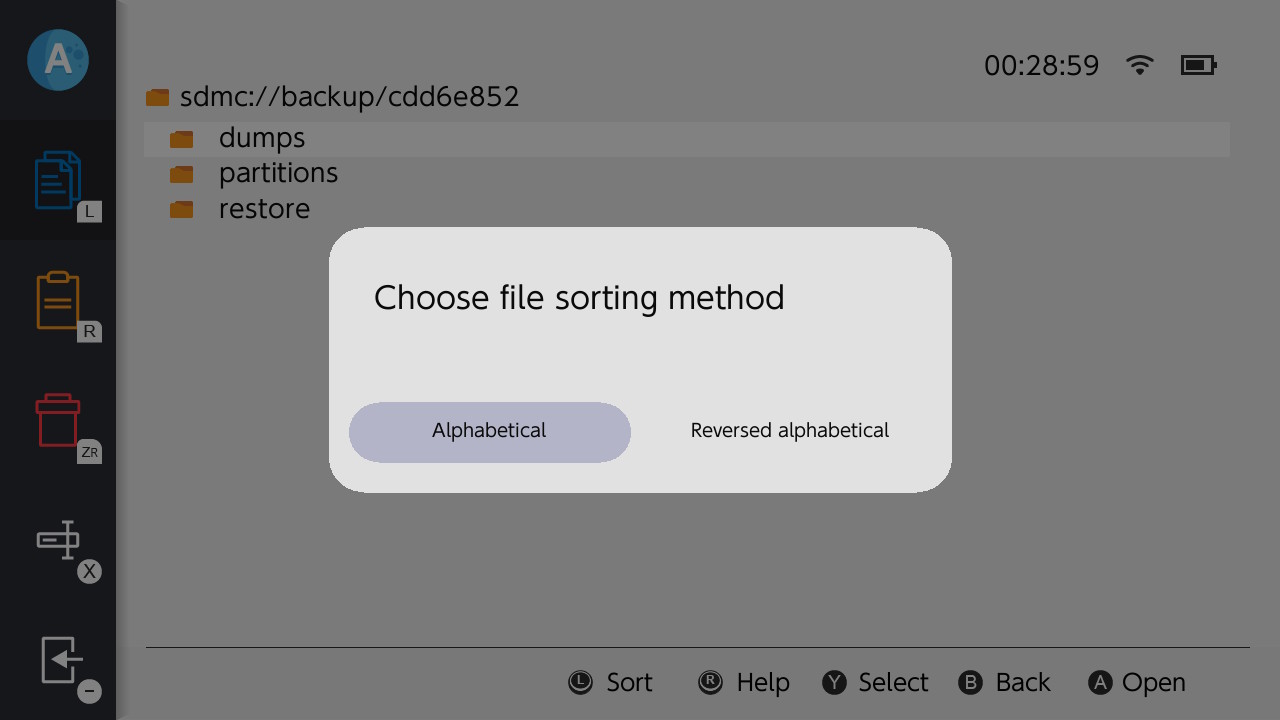Click the Wi-Fi status icon

point(1139,65)
